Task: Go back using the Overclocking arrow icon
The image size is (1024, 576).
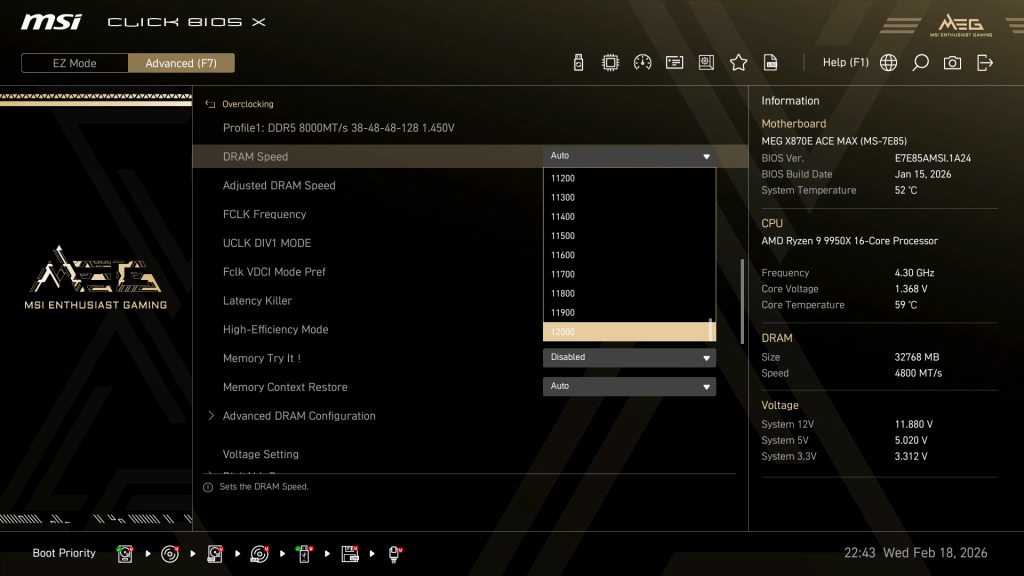Action: (210, 104)
